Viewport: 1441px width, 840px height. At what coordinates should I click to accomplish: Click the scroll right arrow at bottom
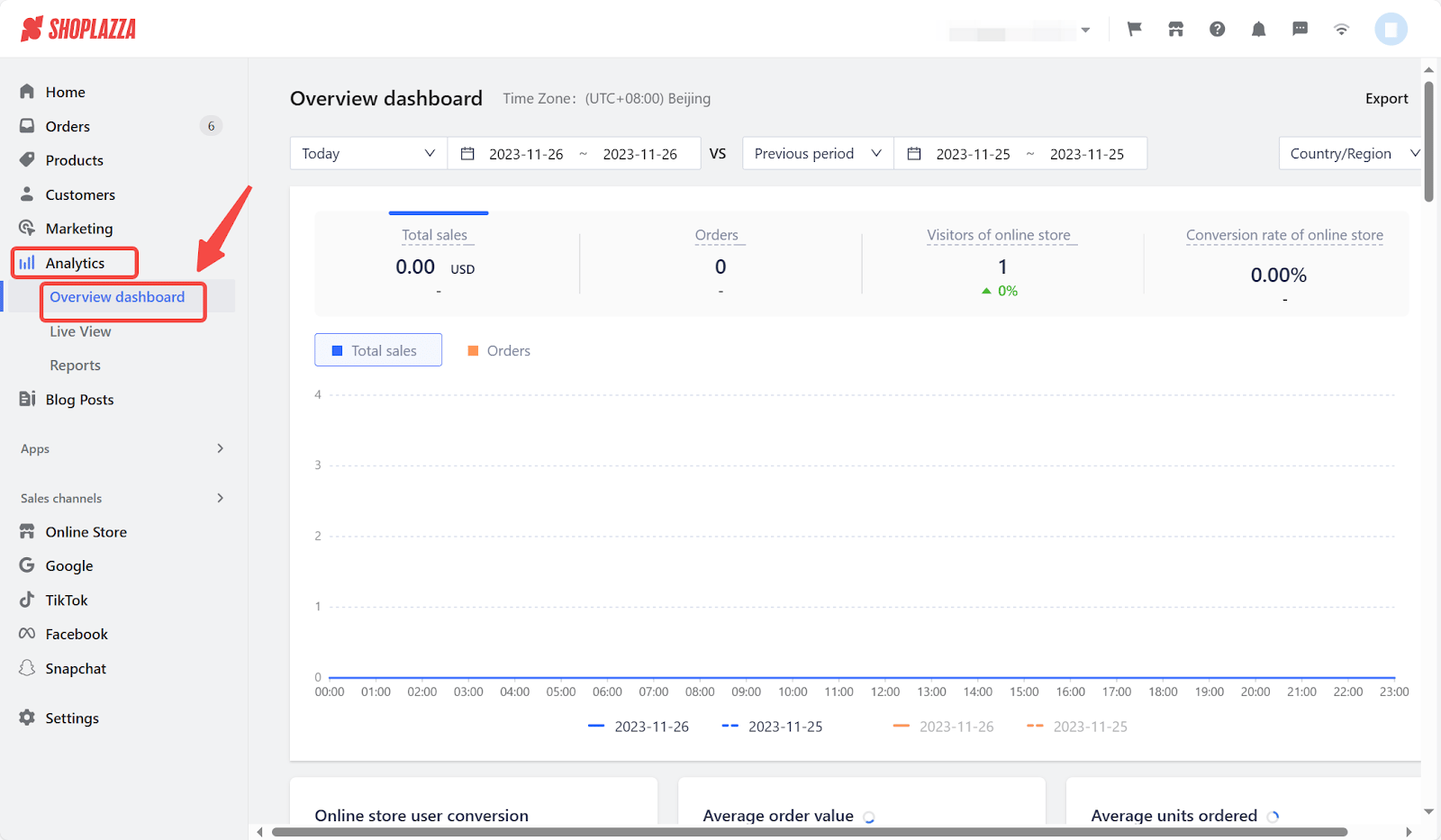coord(1409,832)
